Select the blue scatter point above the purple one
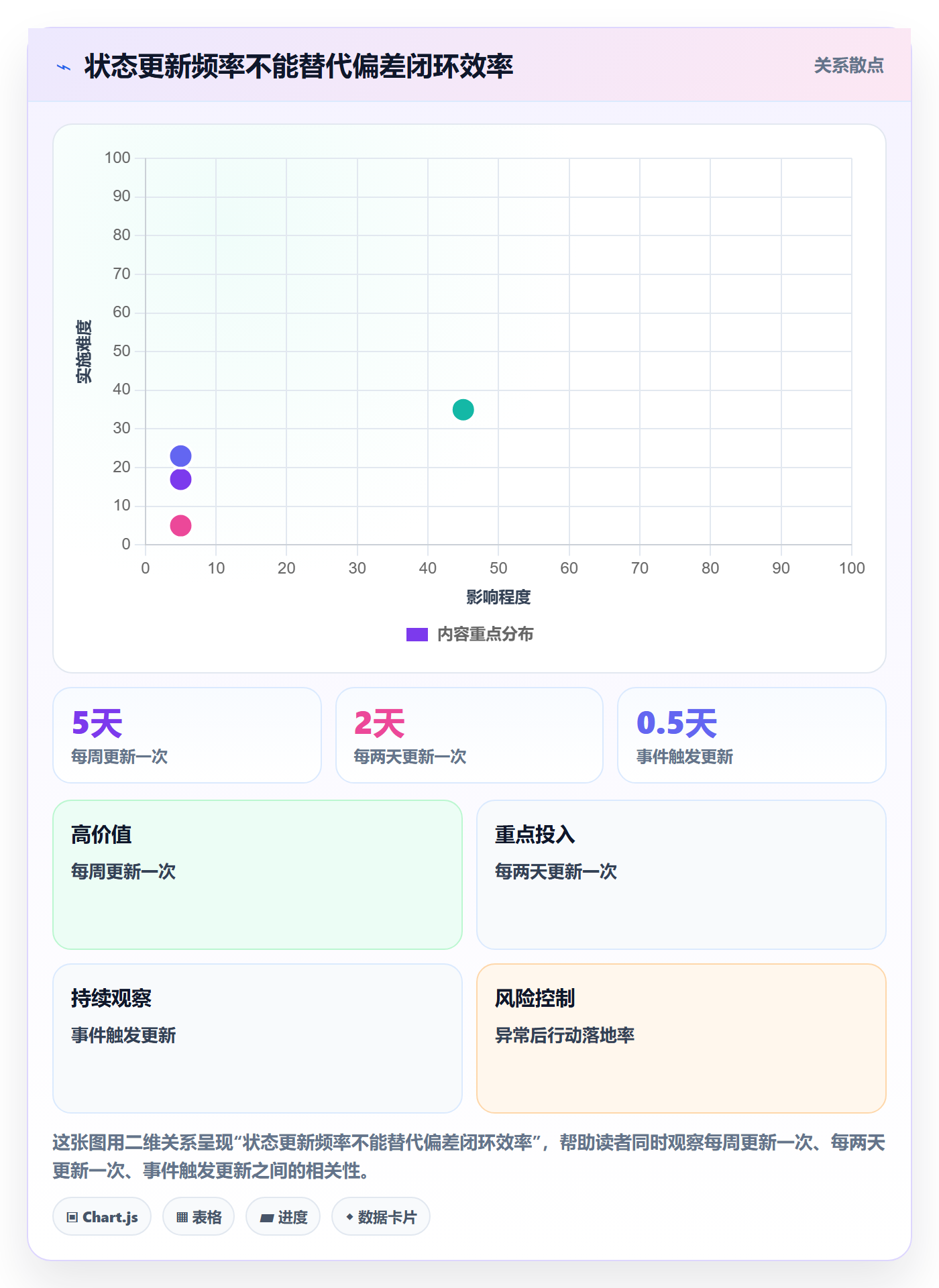The image size is (939, 1288). (180, 456)
